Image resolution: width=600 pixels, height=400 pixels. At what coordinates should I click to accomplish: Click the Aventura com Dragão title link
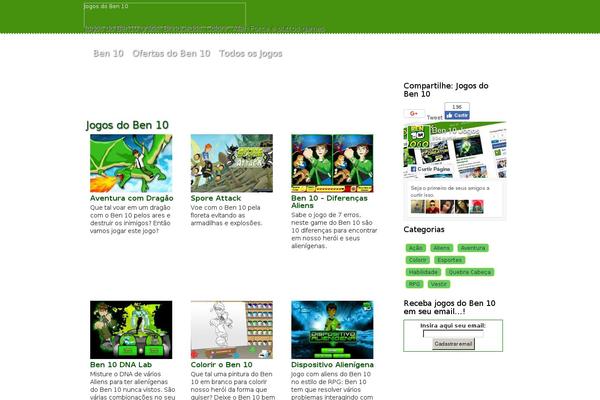point(132,198)
